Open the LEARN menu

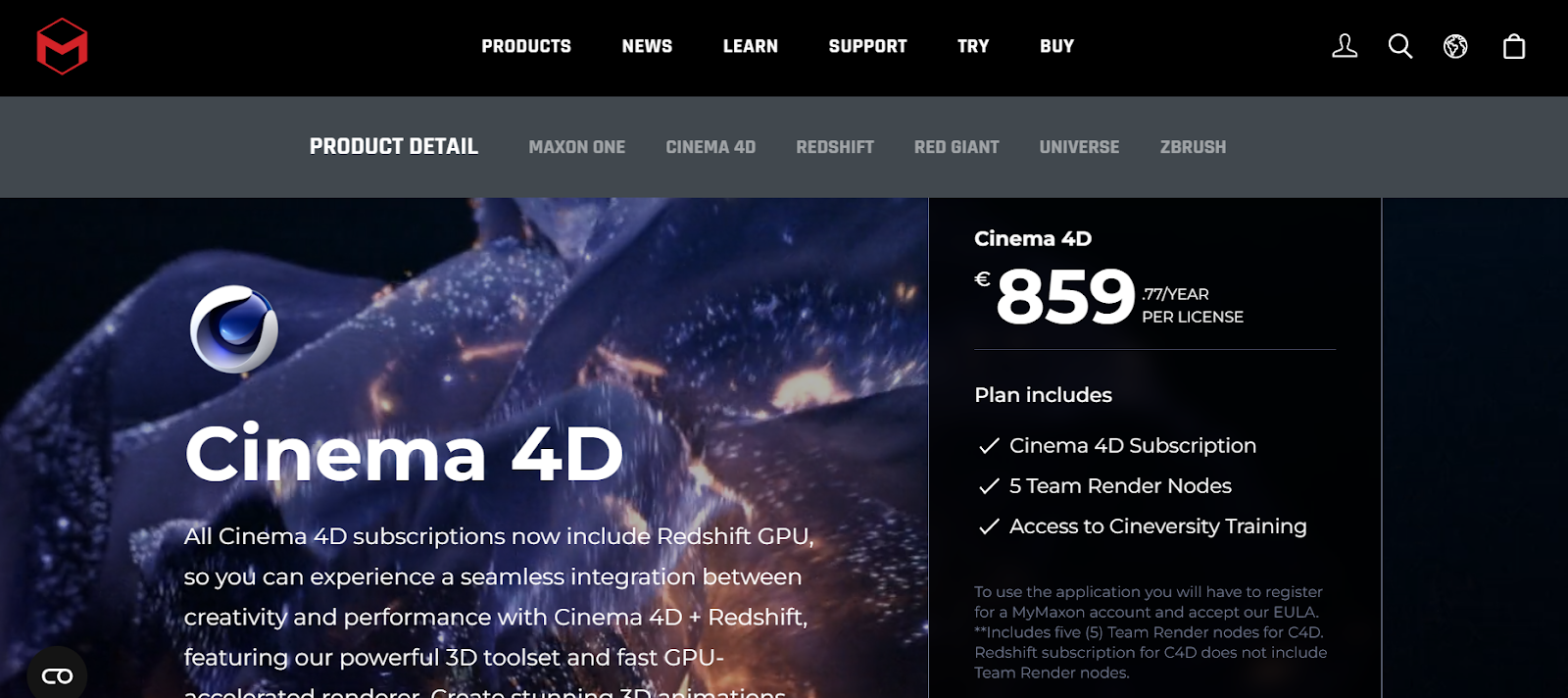coord(751,46)
